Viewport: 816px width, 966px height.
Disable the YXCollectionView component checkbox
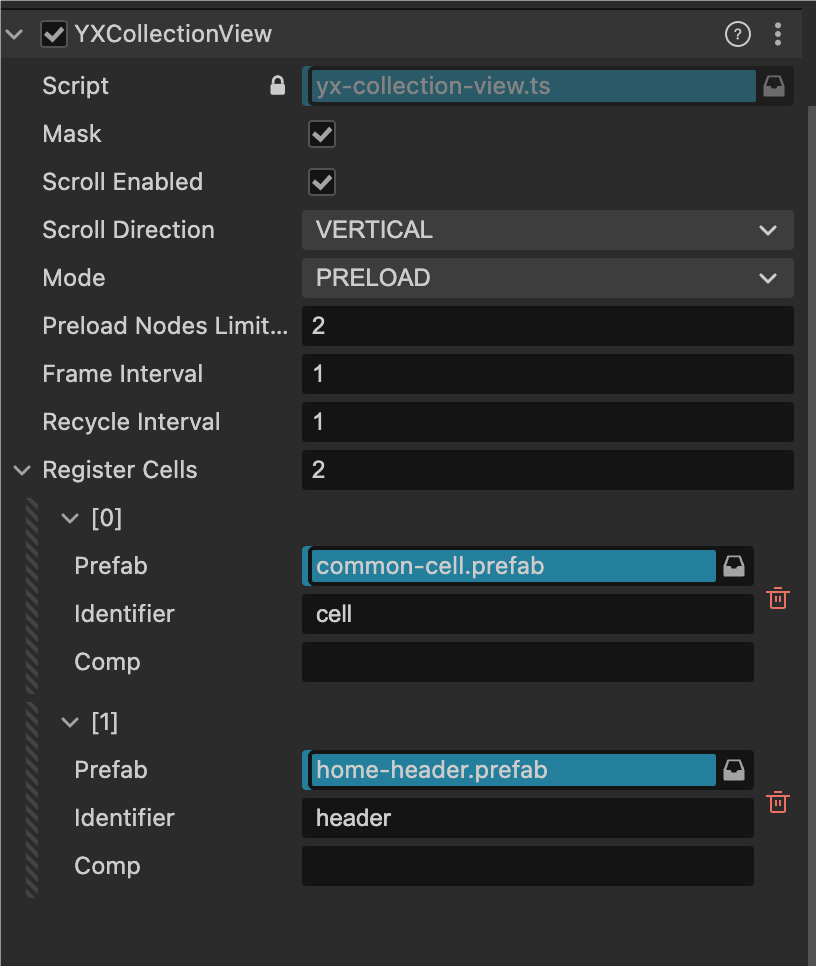(53, 34)
